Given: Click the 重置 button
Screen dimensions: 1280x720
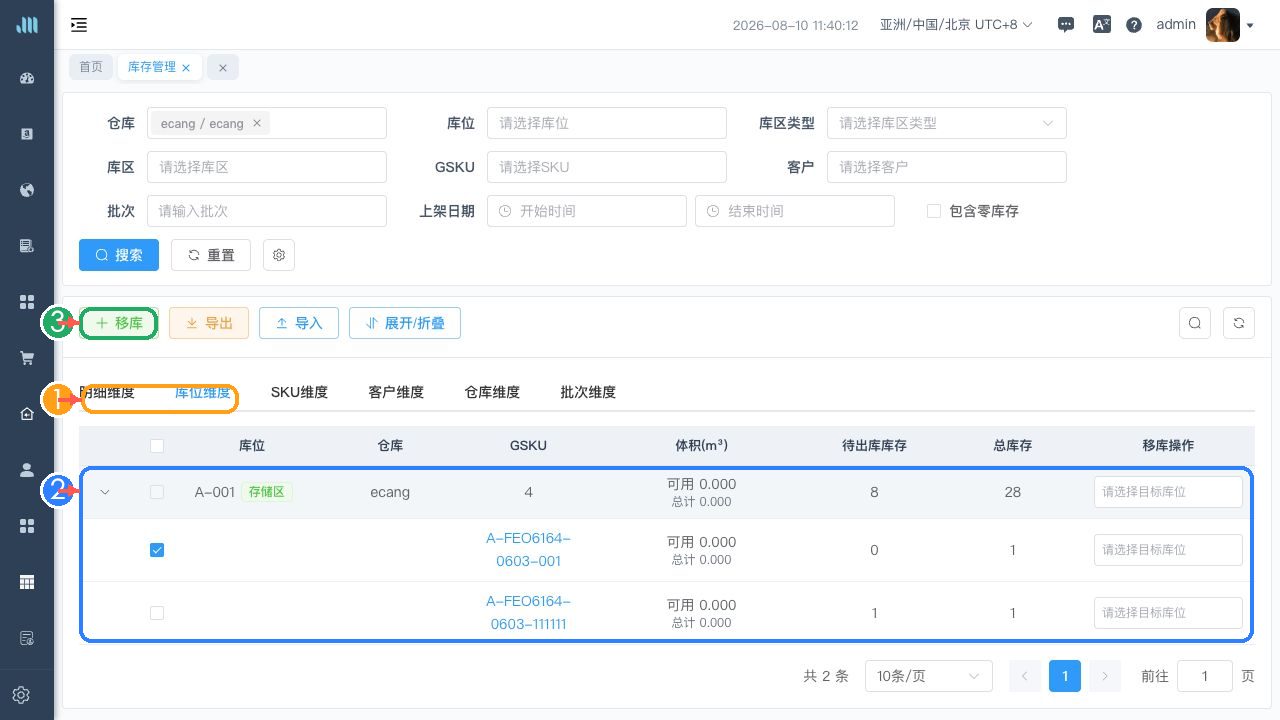Looking at the screenshot, I should pos(211,255).
